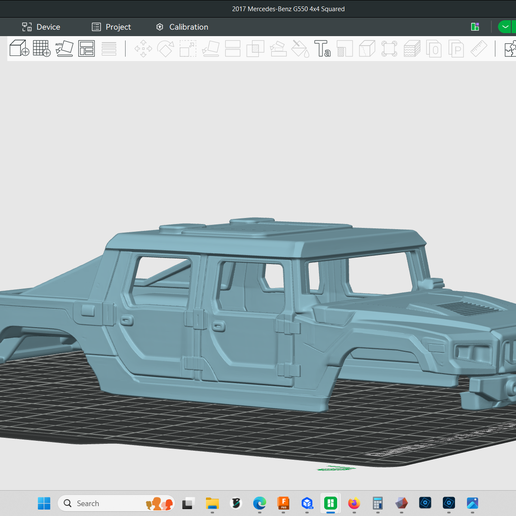516x516 pixels.
Task: Click the 3D box outline toolbar icon
Action: pos(367,49)
